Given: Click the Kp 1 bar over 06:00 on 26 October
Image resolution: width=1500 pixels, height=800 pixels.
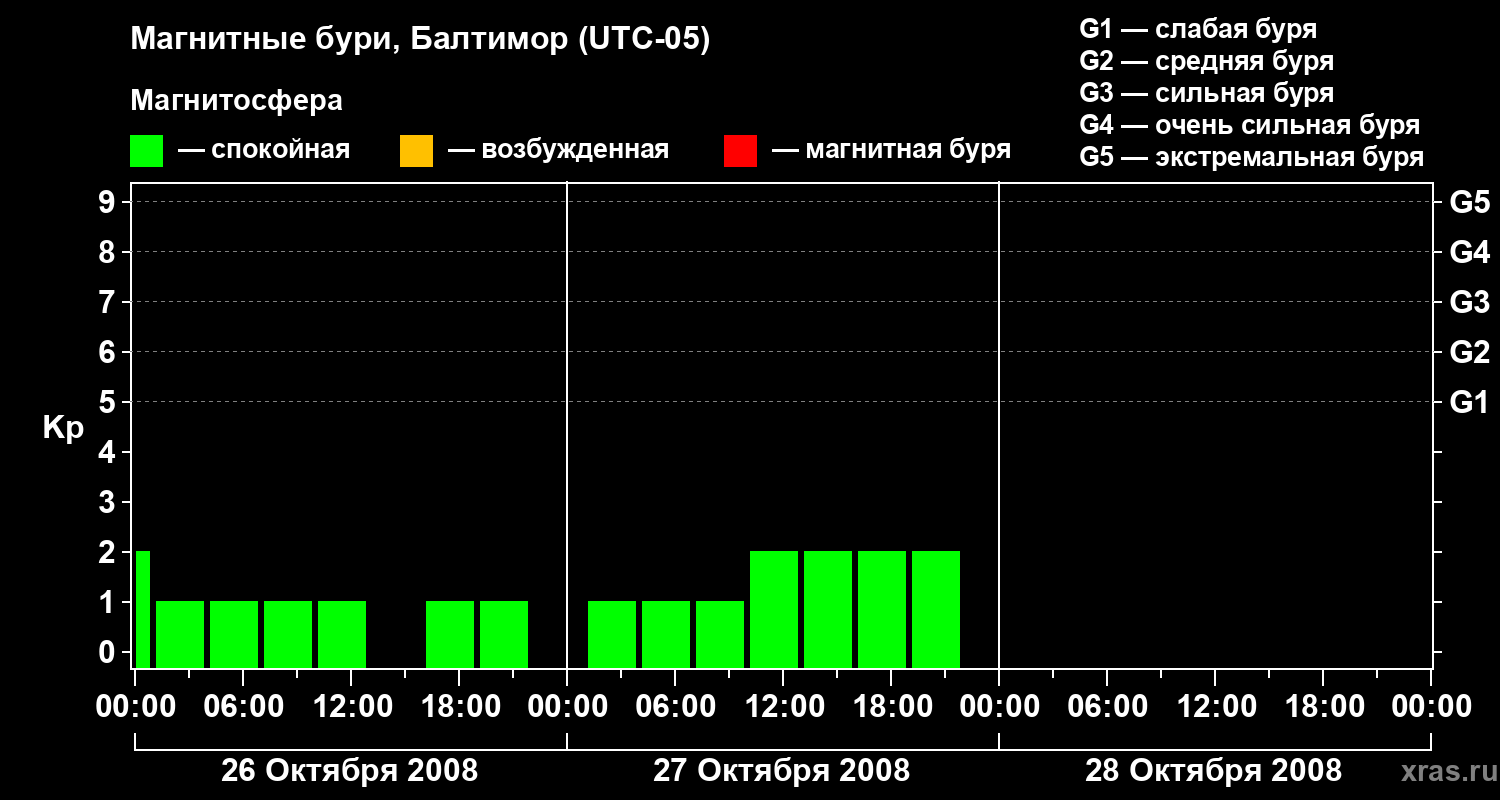Looking at the screenshot, I should point(234,634).
